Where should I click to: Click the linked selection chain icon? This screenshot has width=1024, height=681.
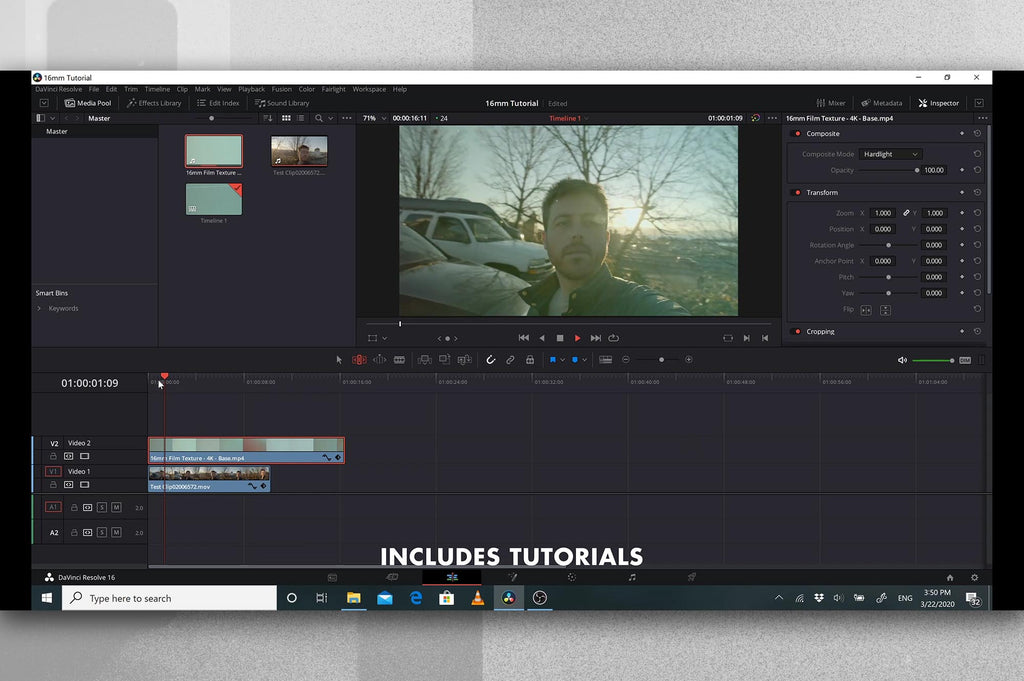click(x=510, y=360)
